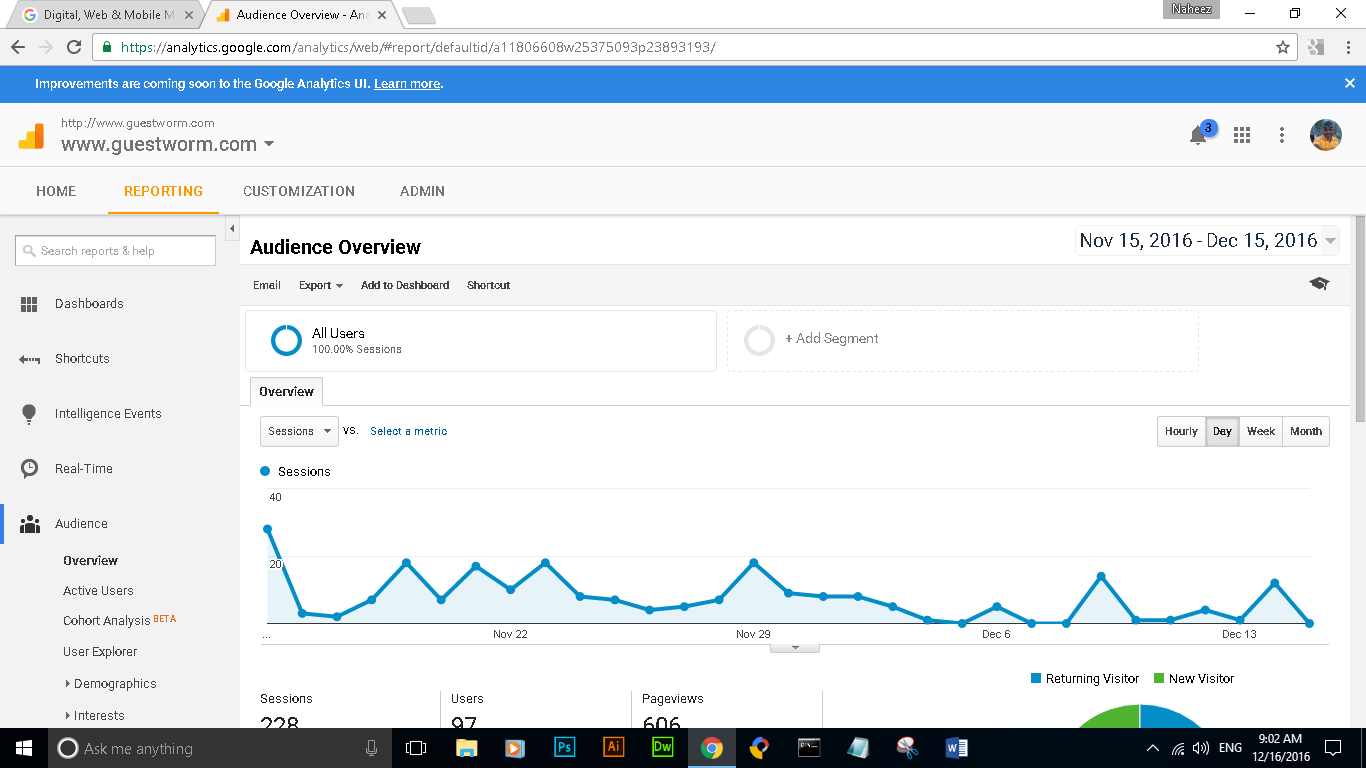This screenshot has width=1366, height=768.
Task: Switch chart granularity to Week
Action: coord(1260,431)
